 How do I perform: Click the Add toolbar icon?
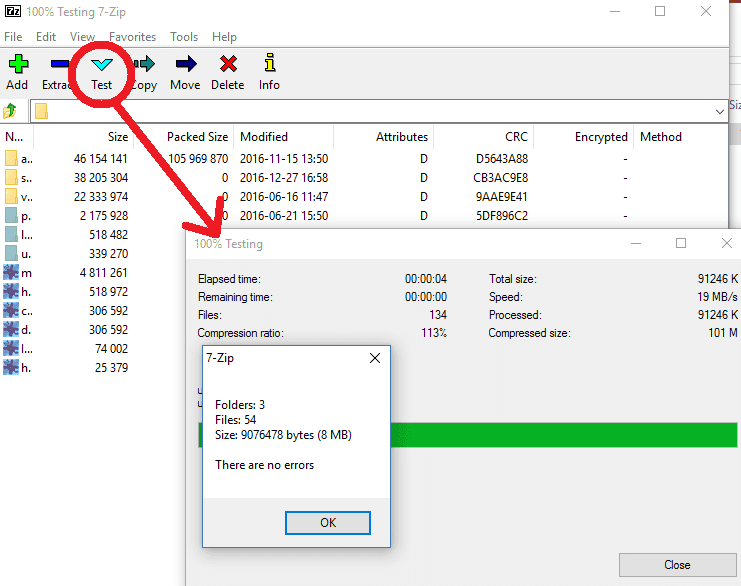[18, 64]
